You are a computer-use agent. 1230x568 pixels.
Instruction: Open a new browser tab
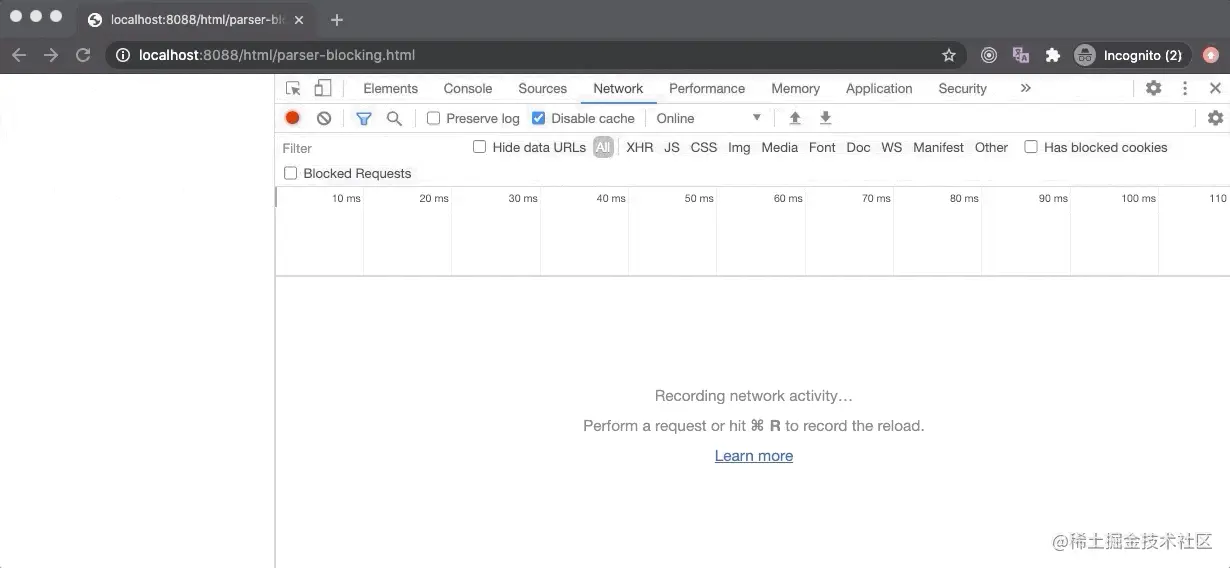337,19
